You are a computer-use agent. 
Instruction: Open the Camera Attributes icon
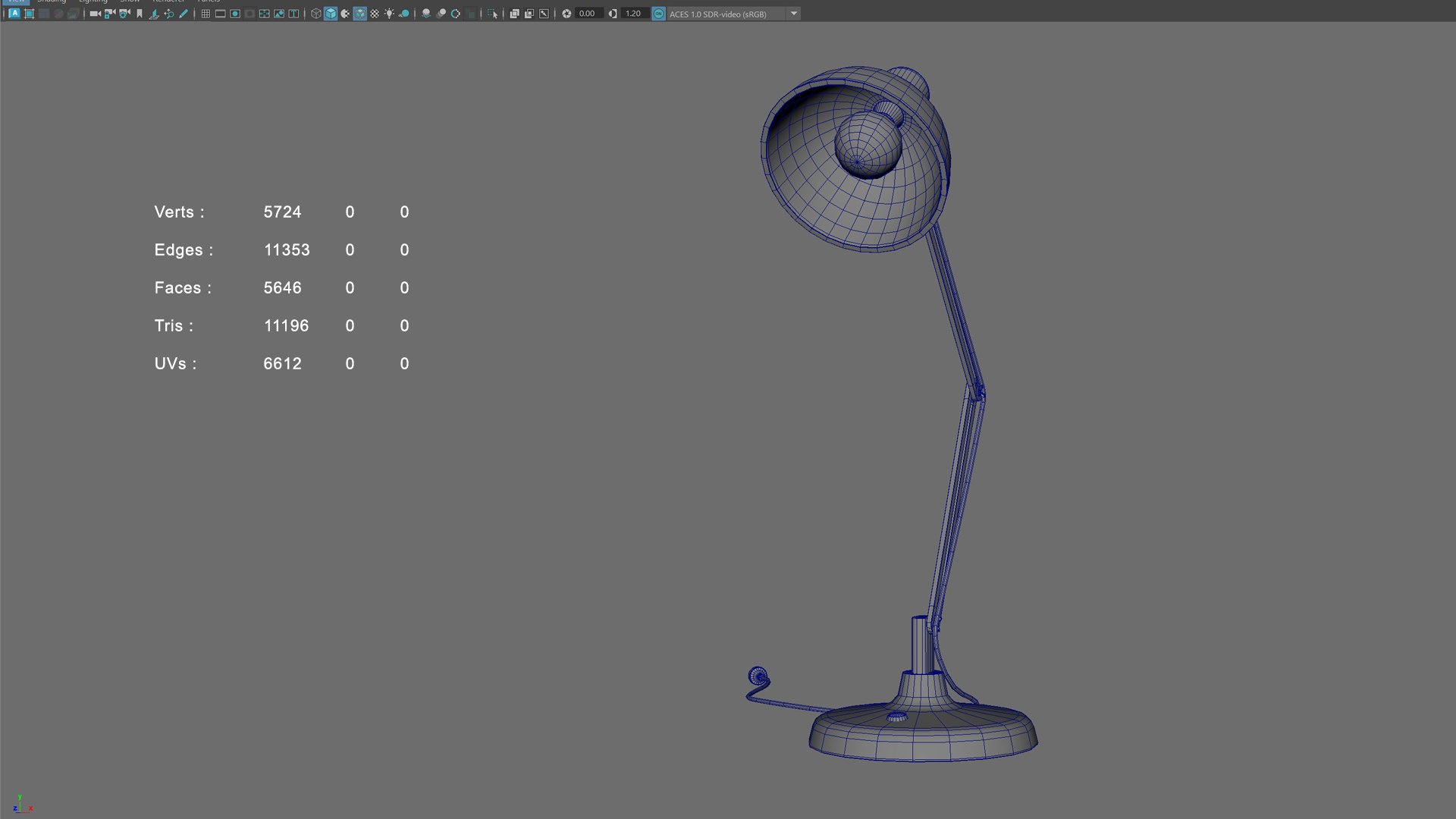click(124, 14)
